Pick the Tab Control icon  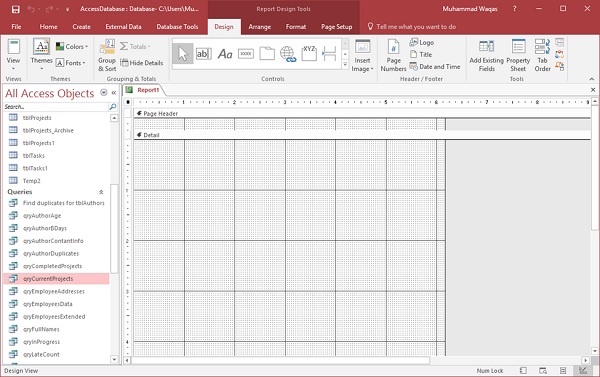pos(267,54)
